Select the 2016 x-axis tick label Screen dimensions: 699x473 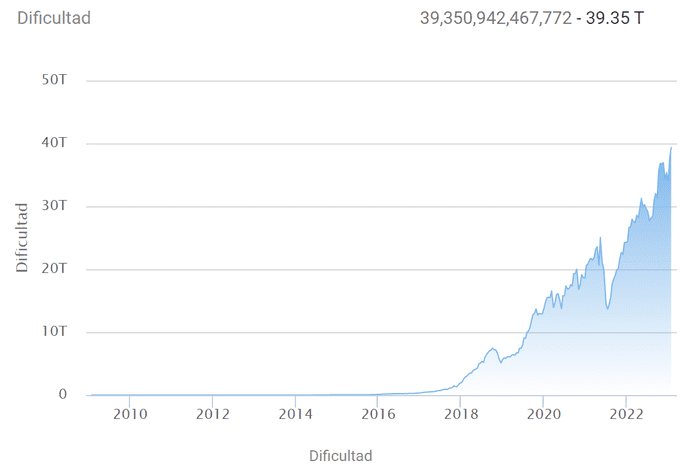point(377,414)
